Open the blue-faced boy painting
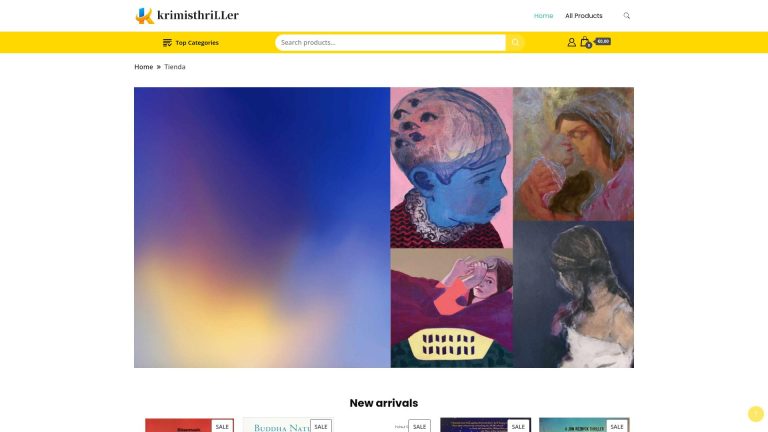Viewport: 768px width, 432px height. point(452,168)
